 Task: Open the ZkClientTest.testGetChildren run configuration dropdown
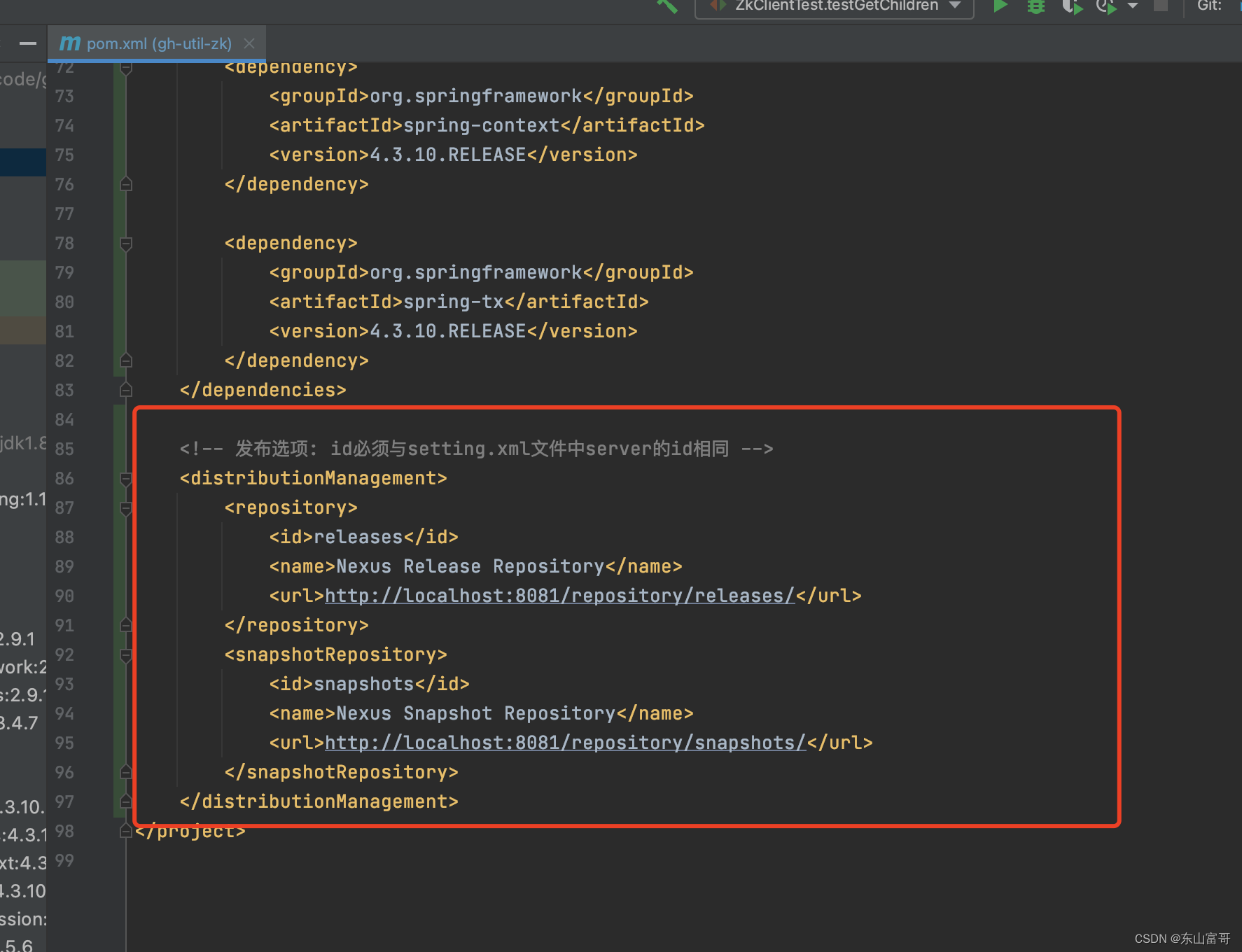(x=834, y=6)
